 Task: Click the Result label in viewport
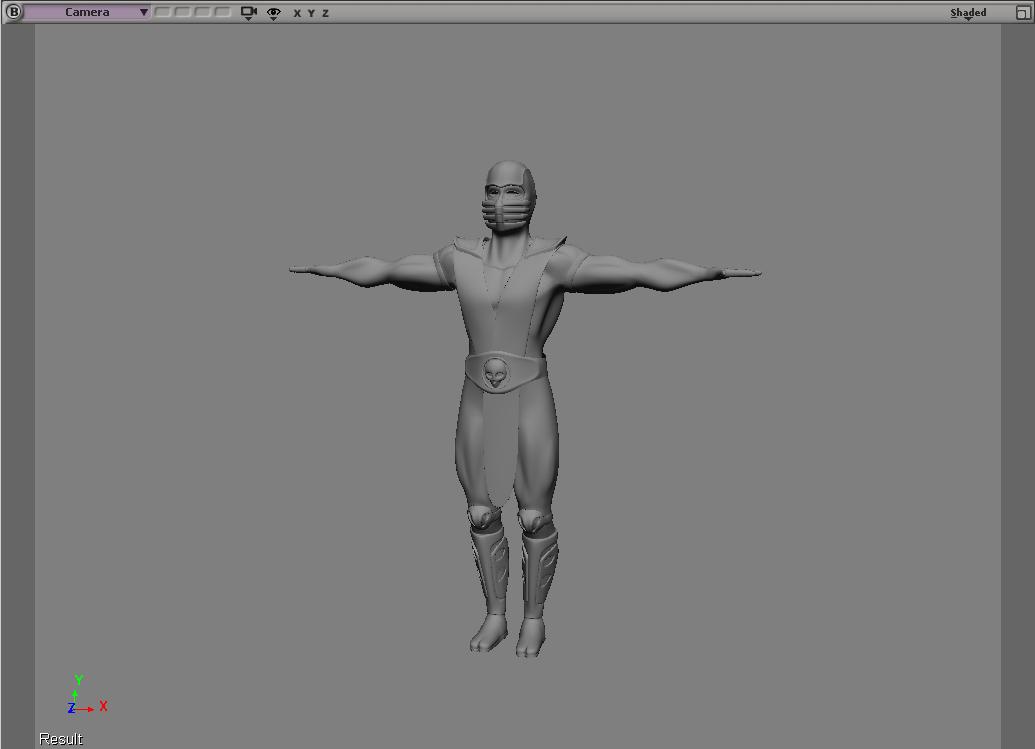coord(61,738)
